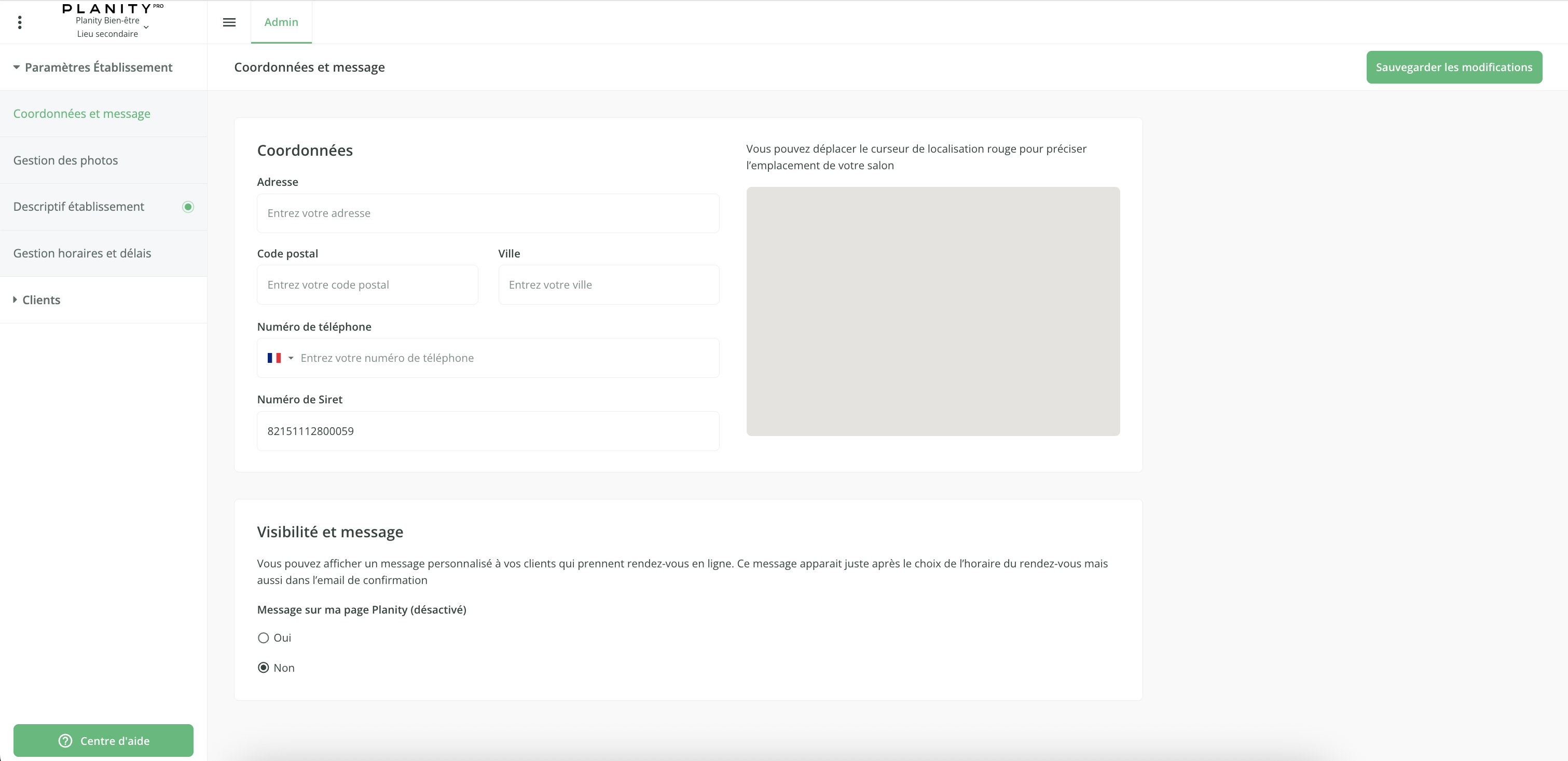Viewport: 1568px width, 761px height.
Task: Open Gestion horaires et délais
Action: coord(82,253)
